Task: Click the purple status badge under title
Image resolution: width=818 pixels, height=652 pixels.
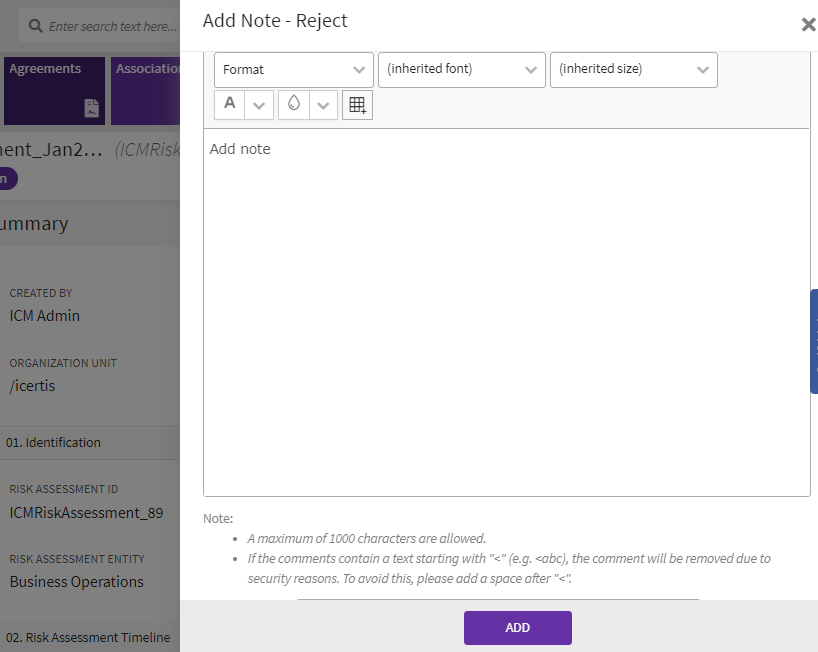Action: coord(5,179)
